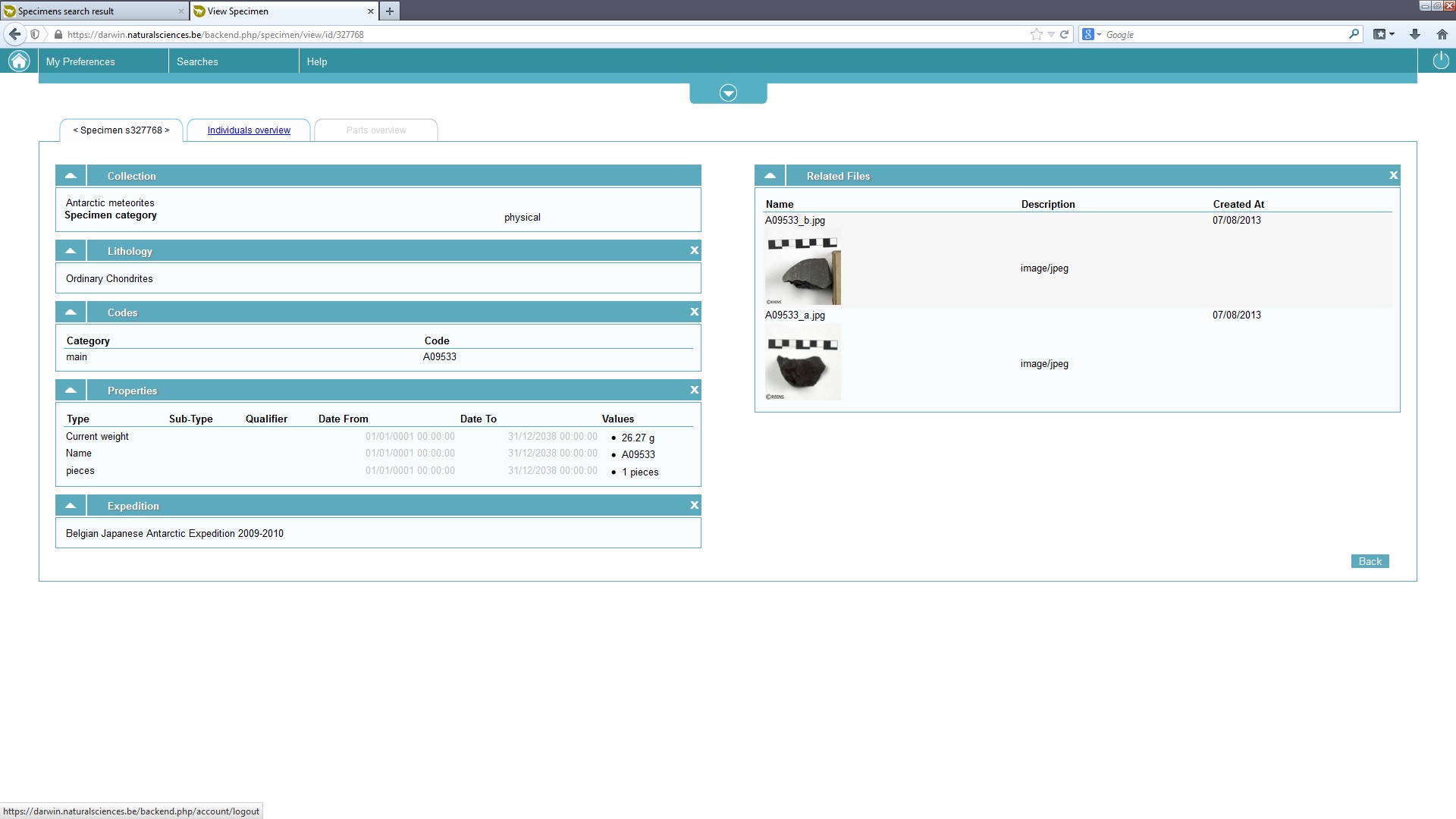Collapse the Expedition section arrow
This screenshot has width=1456, height=819.
[x=71, y=505]
